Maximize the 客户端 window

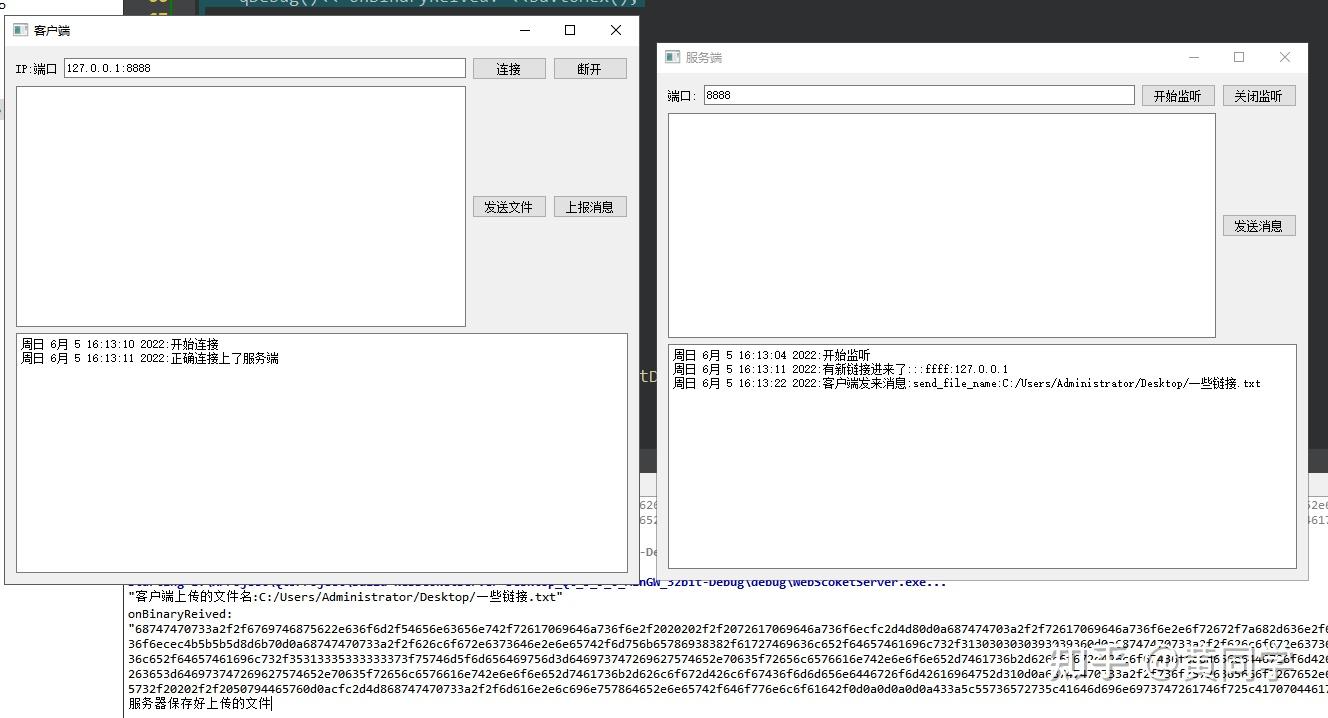pos(570,30)
